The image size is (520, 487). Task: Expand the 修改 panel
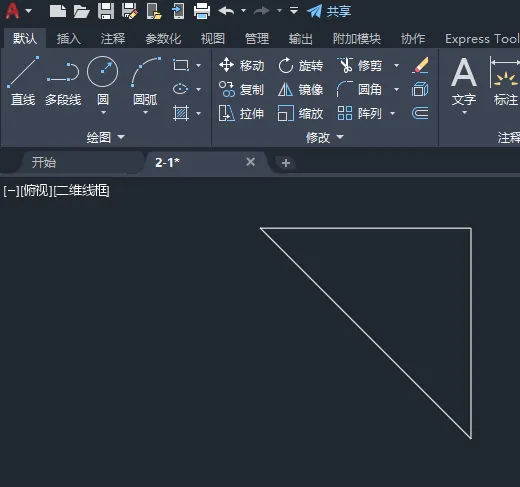pos(325,137)
